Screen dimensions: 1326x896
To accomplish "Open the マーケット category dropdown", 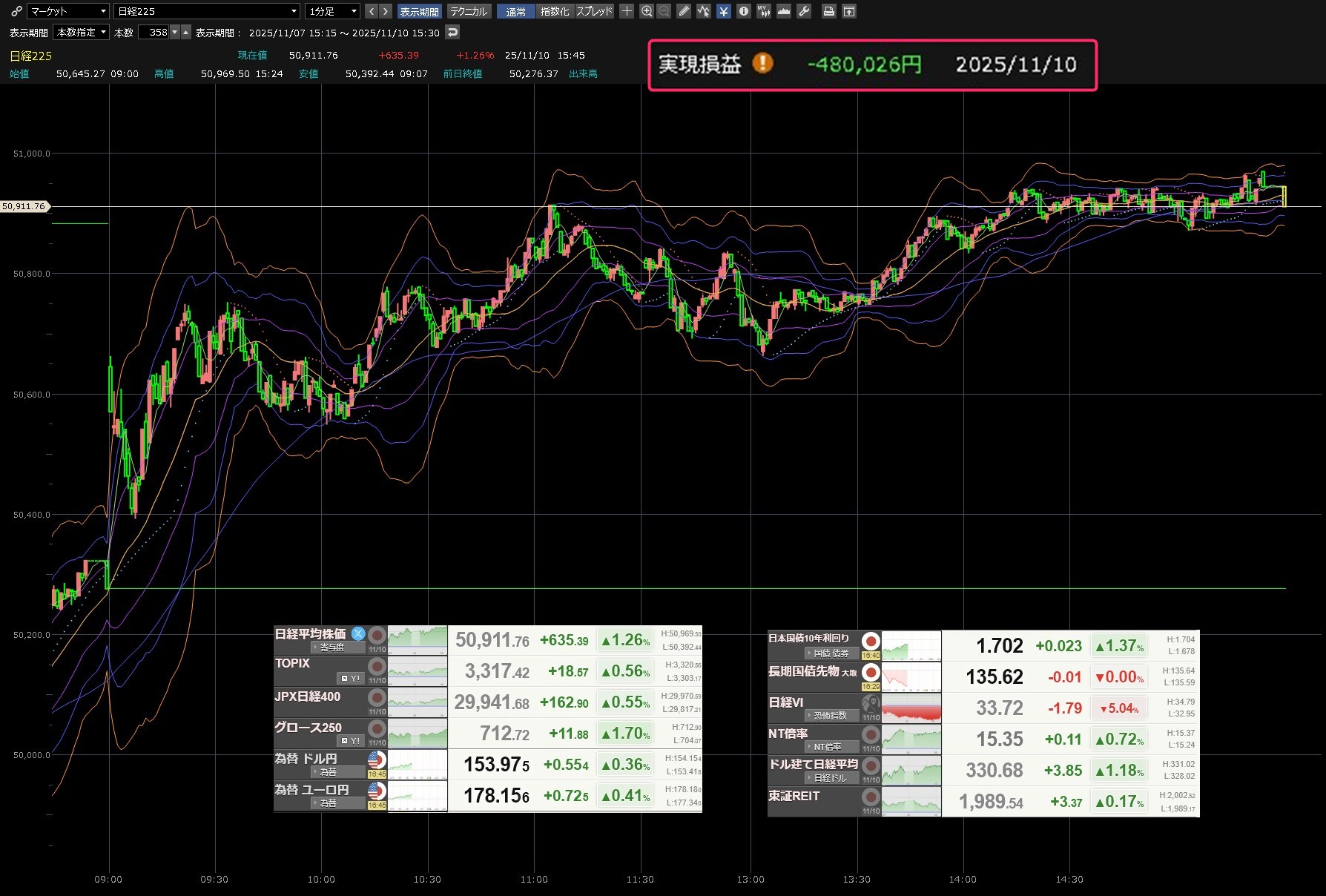I will click(68, 11).
